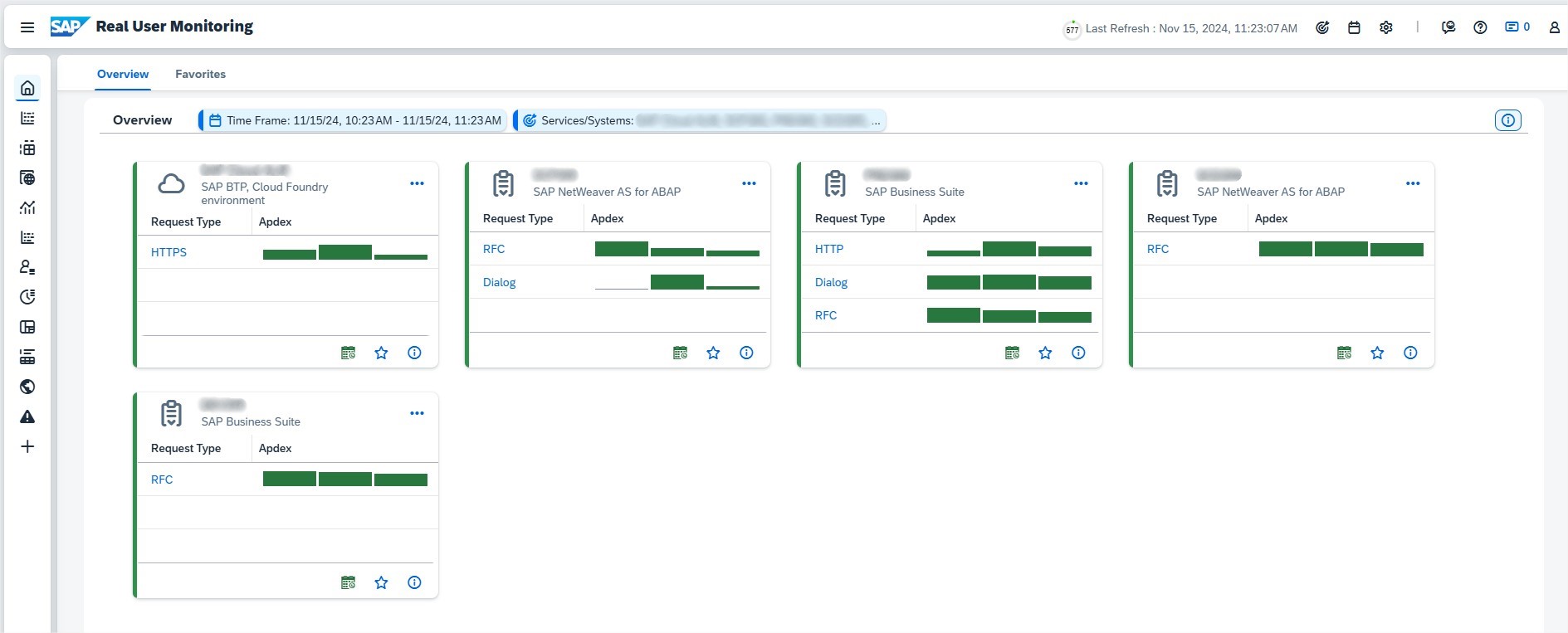Viewport: 1568px width, 633px height.
Task: Click the HTTP Apdex bar chart
Action: 1009,249
